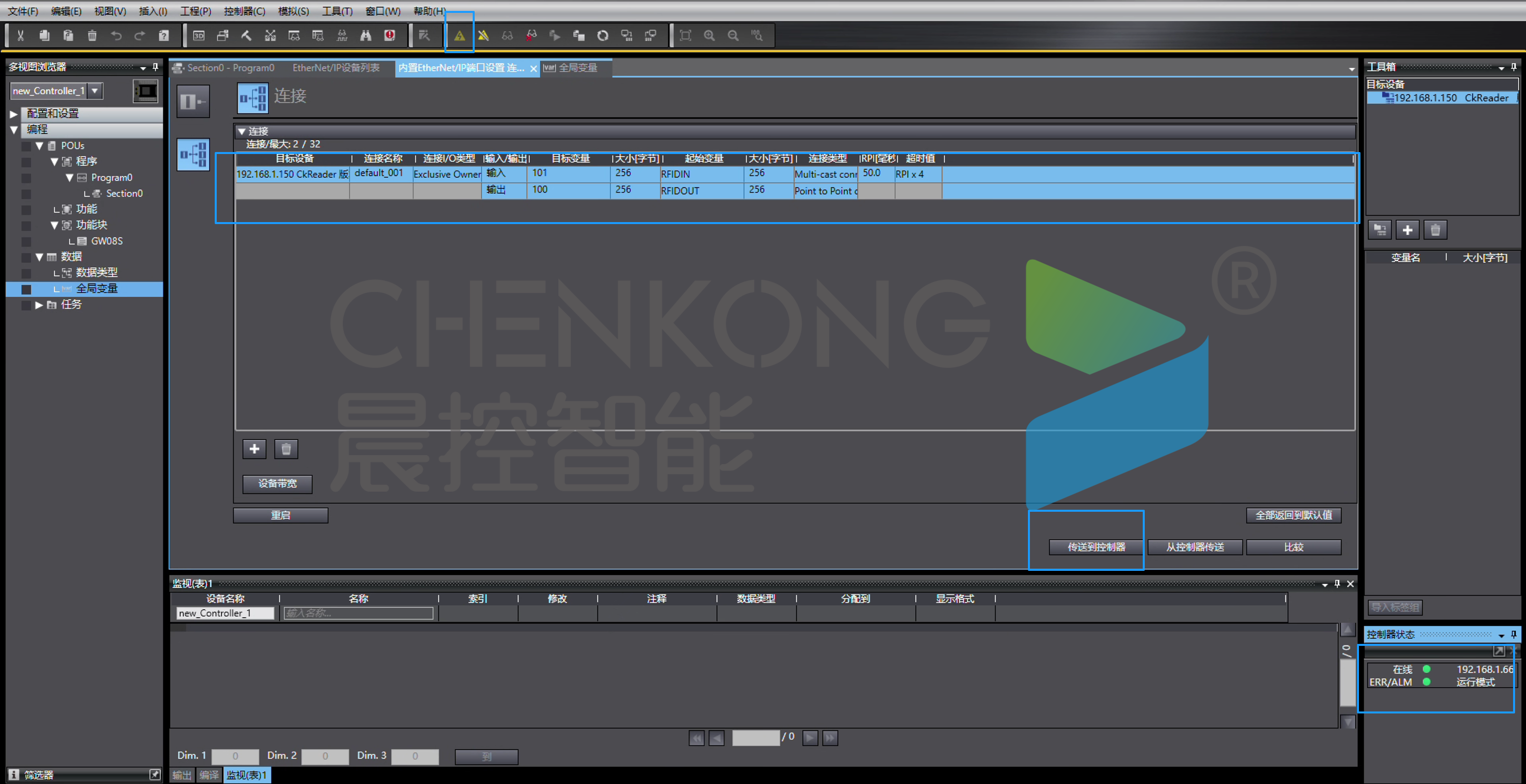Click the Redo arrow icon
Image resolution: width=1526 pixels, height=784 pixels.
click(x=140, y=36)
